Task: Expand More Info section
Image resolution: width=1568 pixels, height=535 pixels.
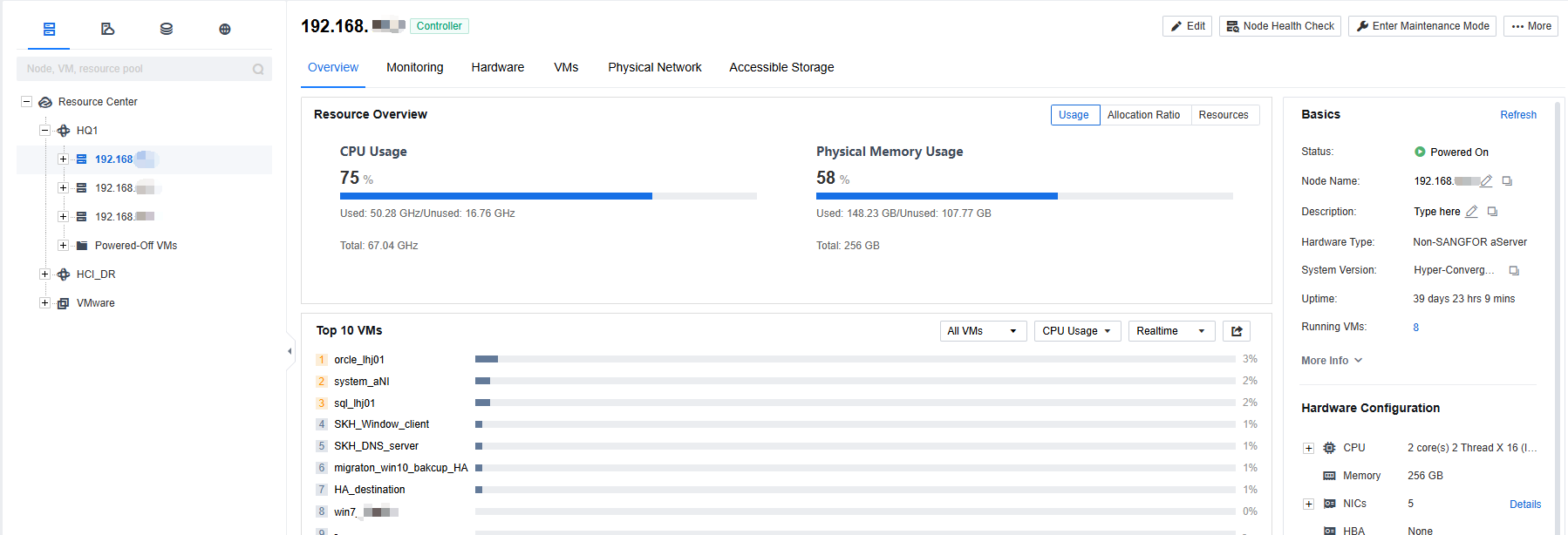Action: point(1332,361)
